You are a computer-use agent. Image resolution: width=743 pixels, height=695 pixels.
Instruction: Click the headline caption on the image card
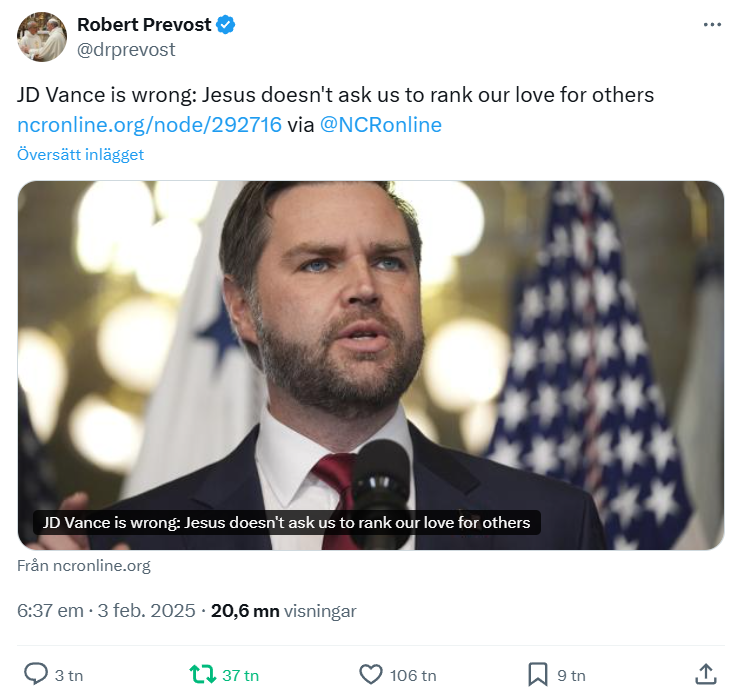[287, 522]
